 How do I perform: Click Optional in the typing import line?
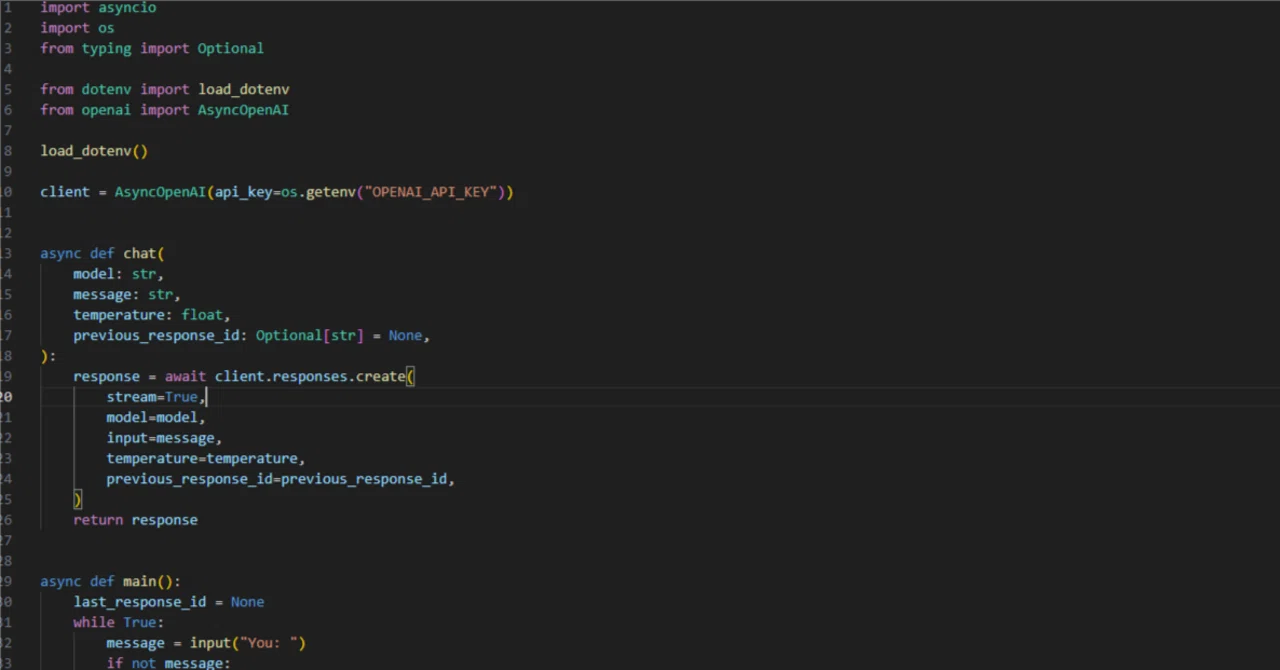pyautogui.click(x=230, y=48)
